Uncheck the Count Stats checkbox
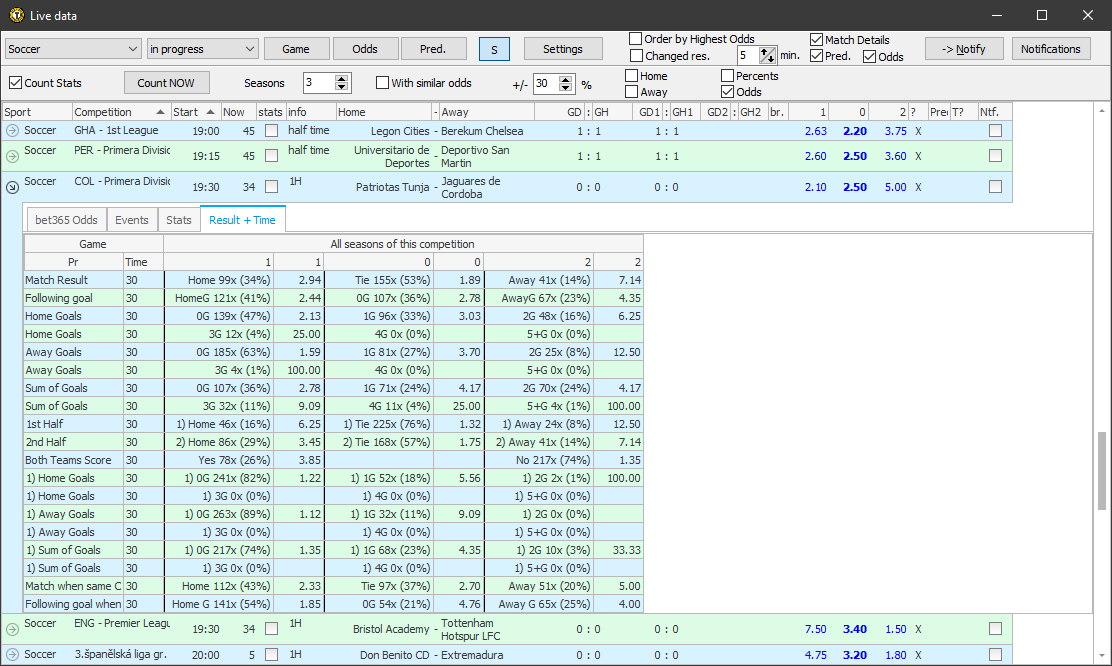Screen dimensions: 1112x666 15,82
